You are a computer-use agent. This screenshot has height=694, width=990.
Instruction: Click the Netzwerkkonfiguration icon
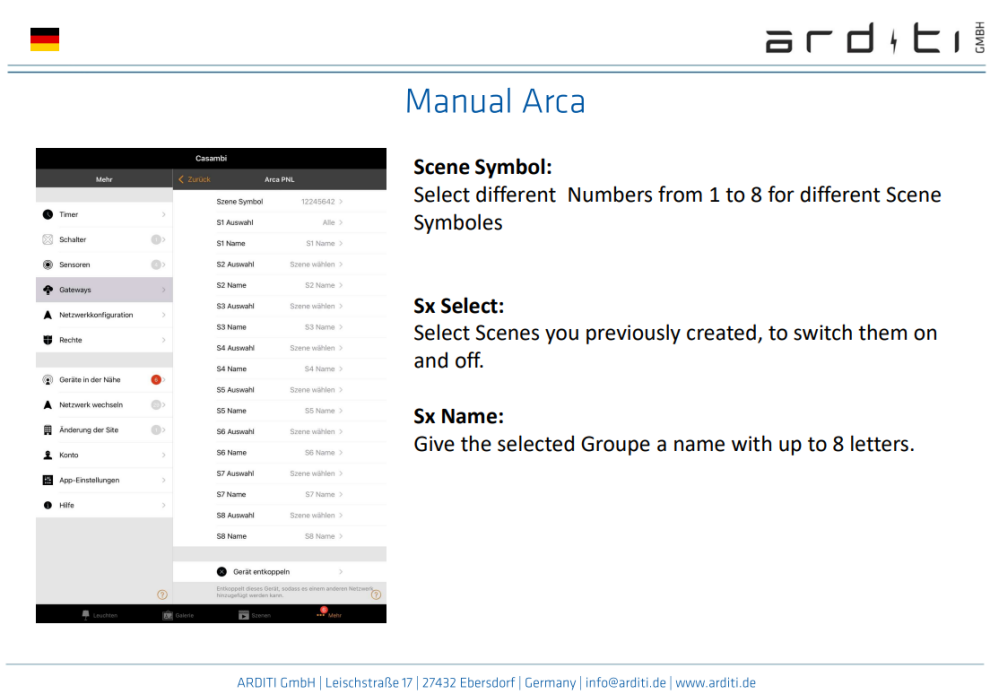(48, 315)
